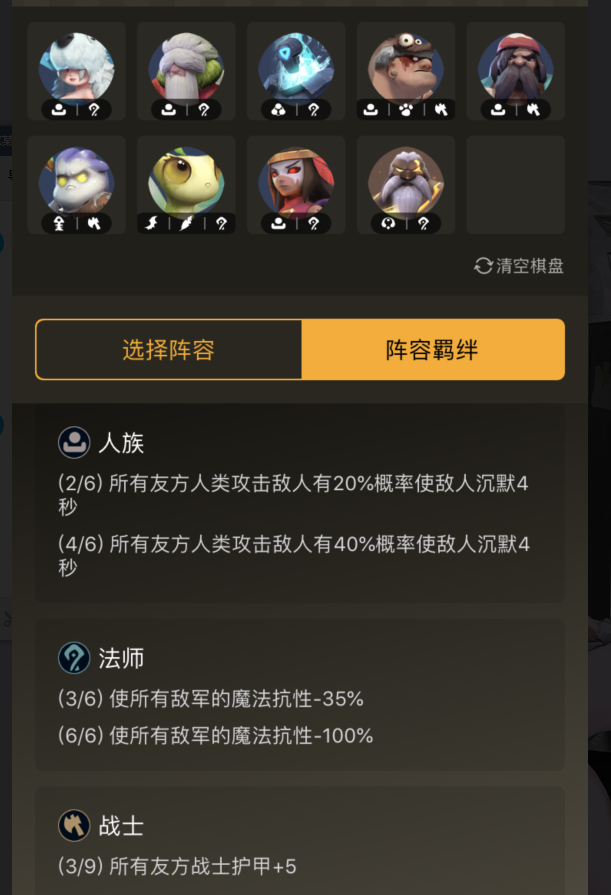Image resolution: width=611 pixels, height=895 pixels.
Task: Click 清空棋盘 to clear the board
Action: coord(530,266)
